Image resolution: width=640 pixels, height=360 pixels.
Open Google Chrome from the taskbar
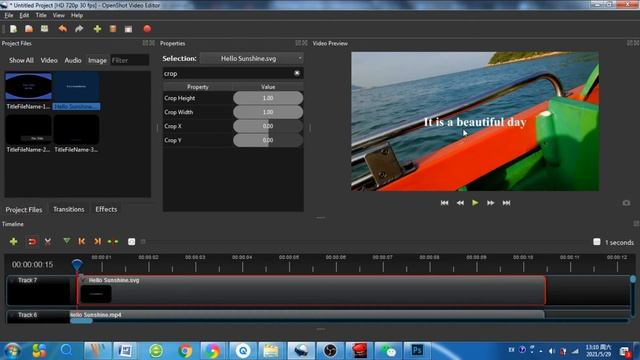(185, 351)
